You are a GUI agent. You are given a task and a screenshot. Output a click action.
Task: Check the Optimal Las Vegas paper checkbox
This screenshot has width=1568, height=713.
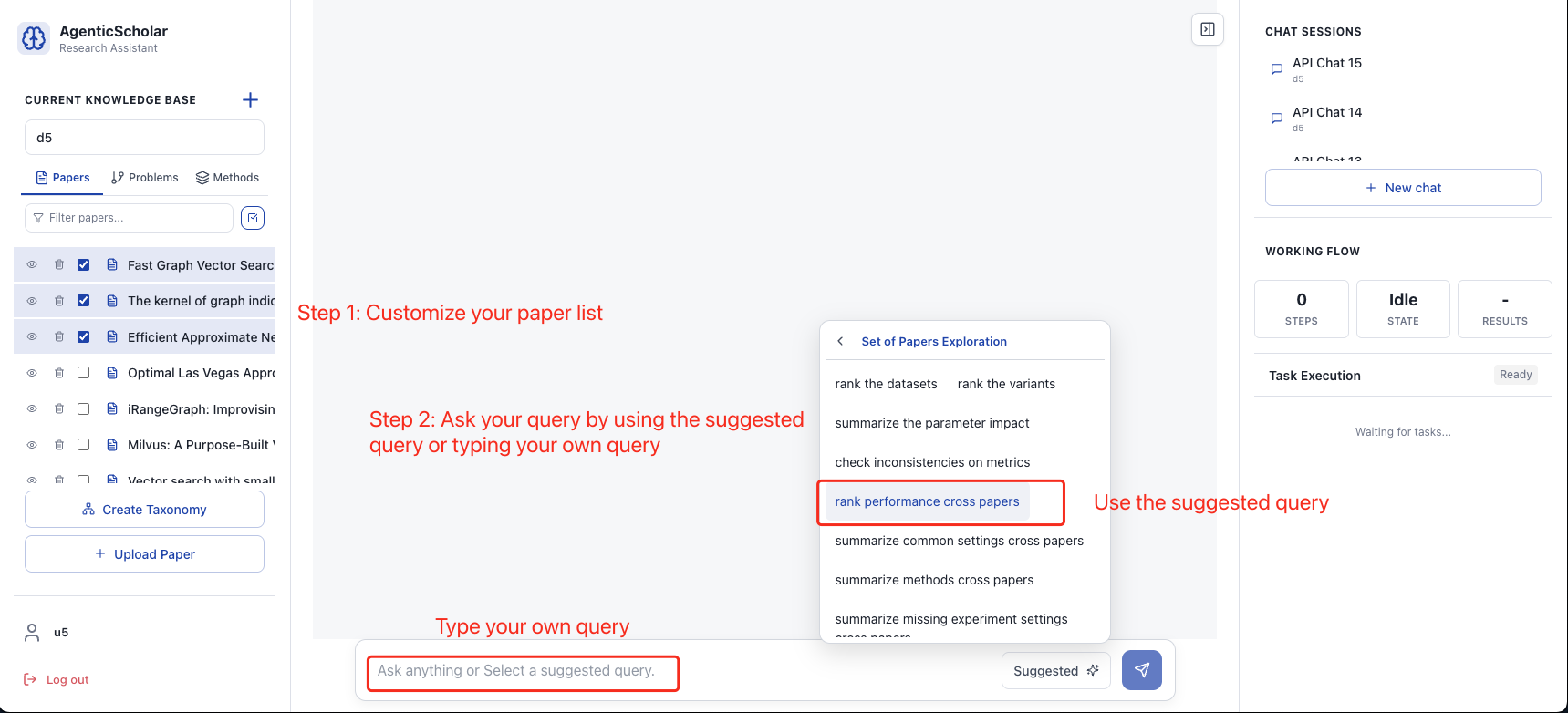(83, 372)
